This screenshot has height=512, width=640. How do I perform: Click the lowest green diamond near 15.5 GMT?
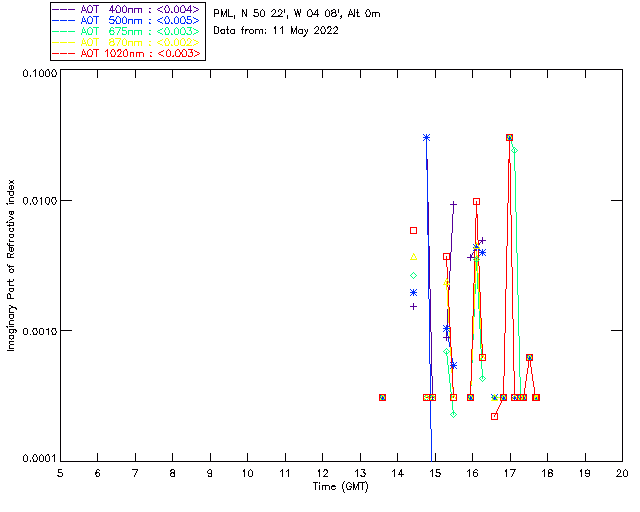pyautogui.click(x=453, y=415)
